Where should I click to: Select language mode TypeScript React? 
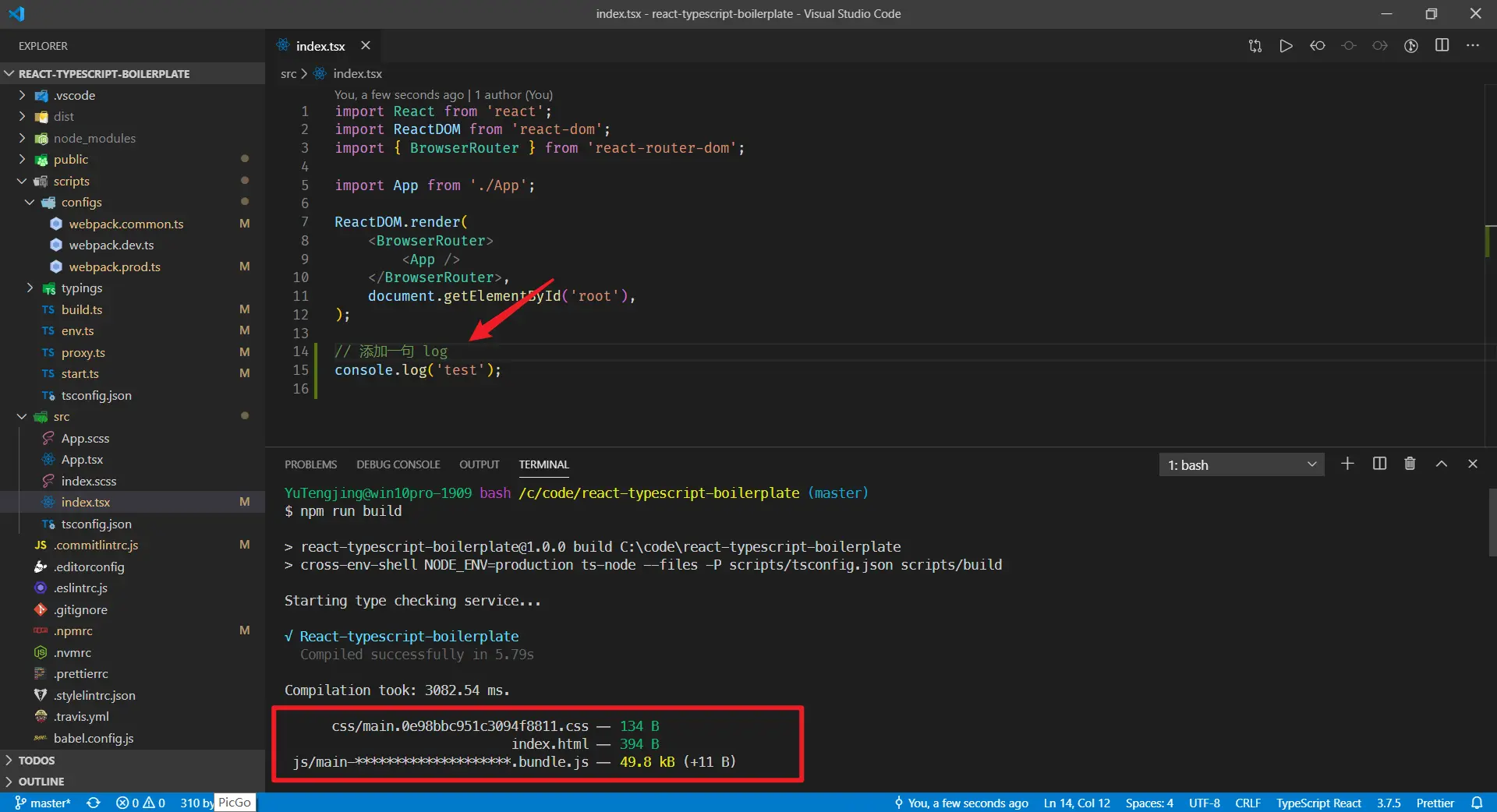click(1318, 803)
